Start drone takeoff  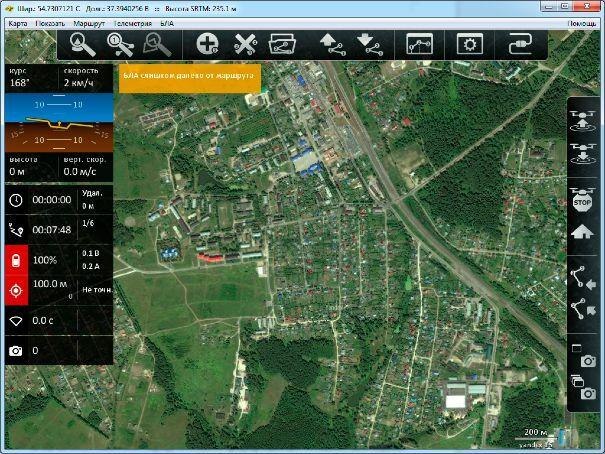(583, 121)
